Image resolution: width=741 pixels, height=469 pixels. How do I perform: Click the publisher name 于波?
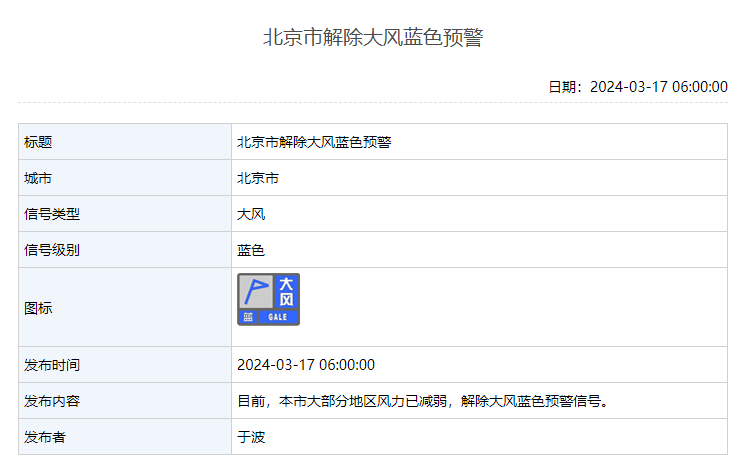[251, 437]
